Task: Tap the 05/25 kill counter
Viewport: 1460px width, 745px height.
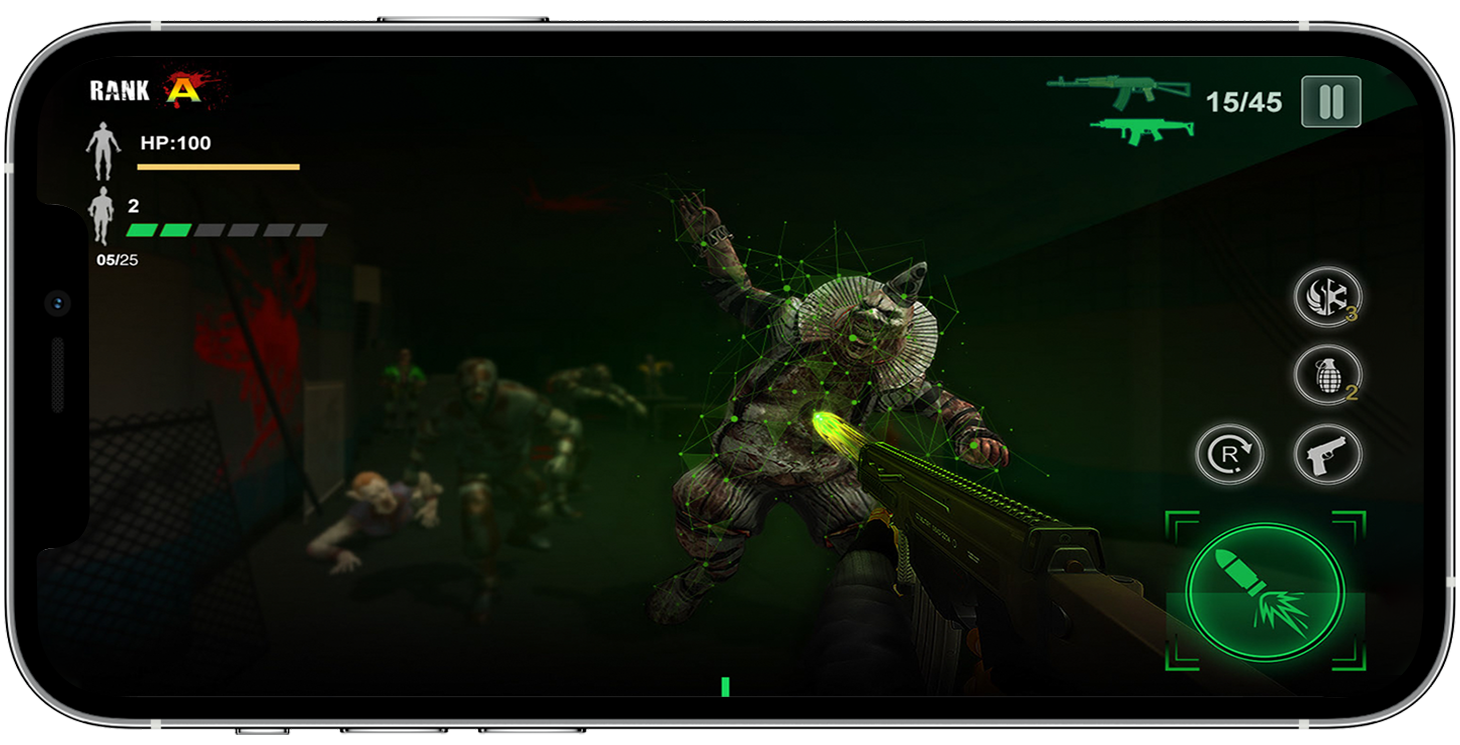Action: click(117, 260)
